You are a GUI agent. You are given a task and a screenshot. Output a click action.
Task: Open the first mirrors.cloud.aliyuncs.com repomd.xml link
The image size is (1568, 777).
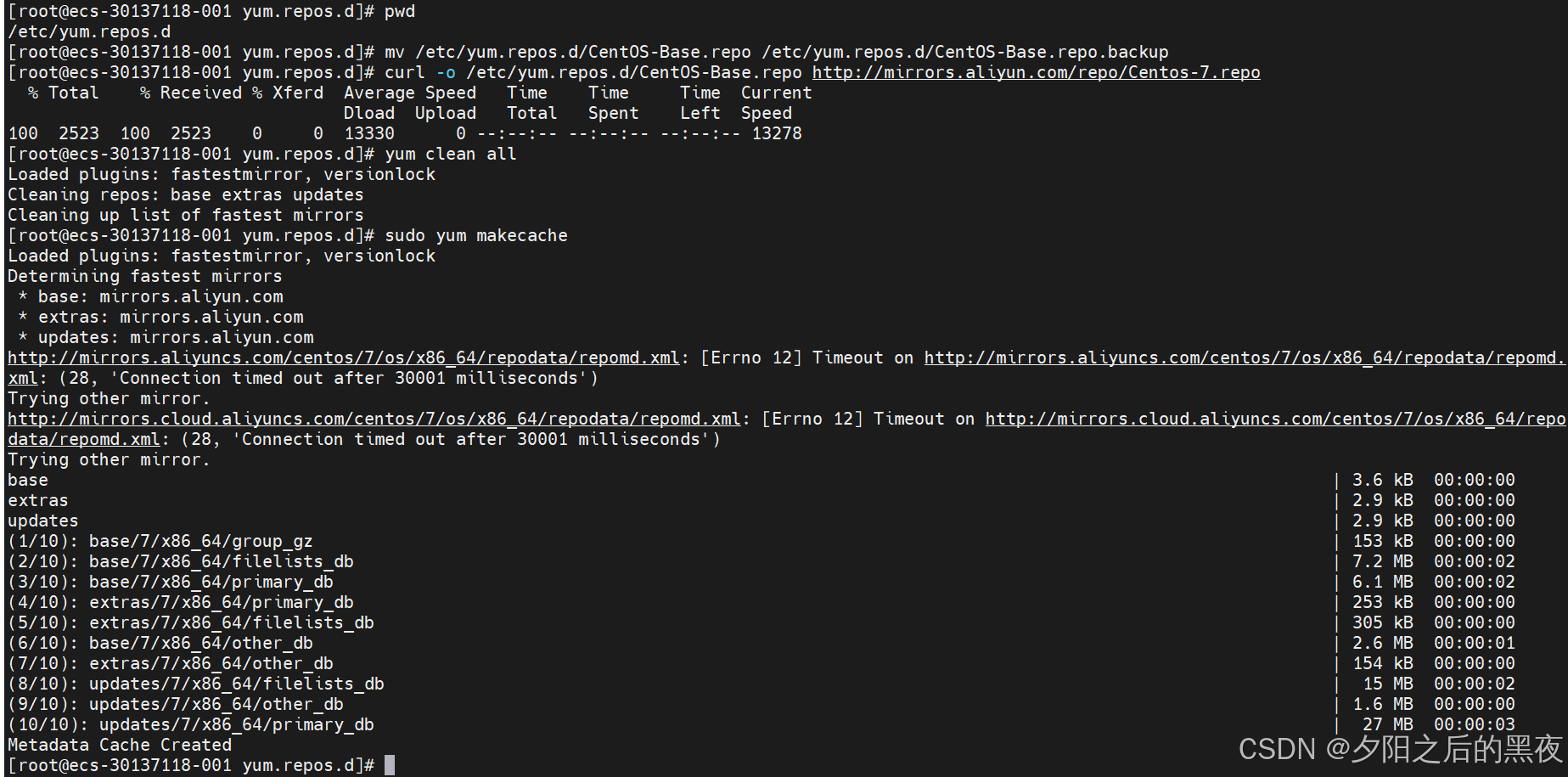coord(374,419)
